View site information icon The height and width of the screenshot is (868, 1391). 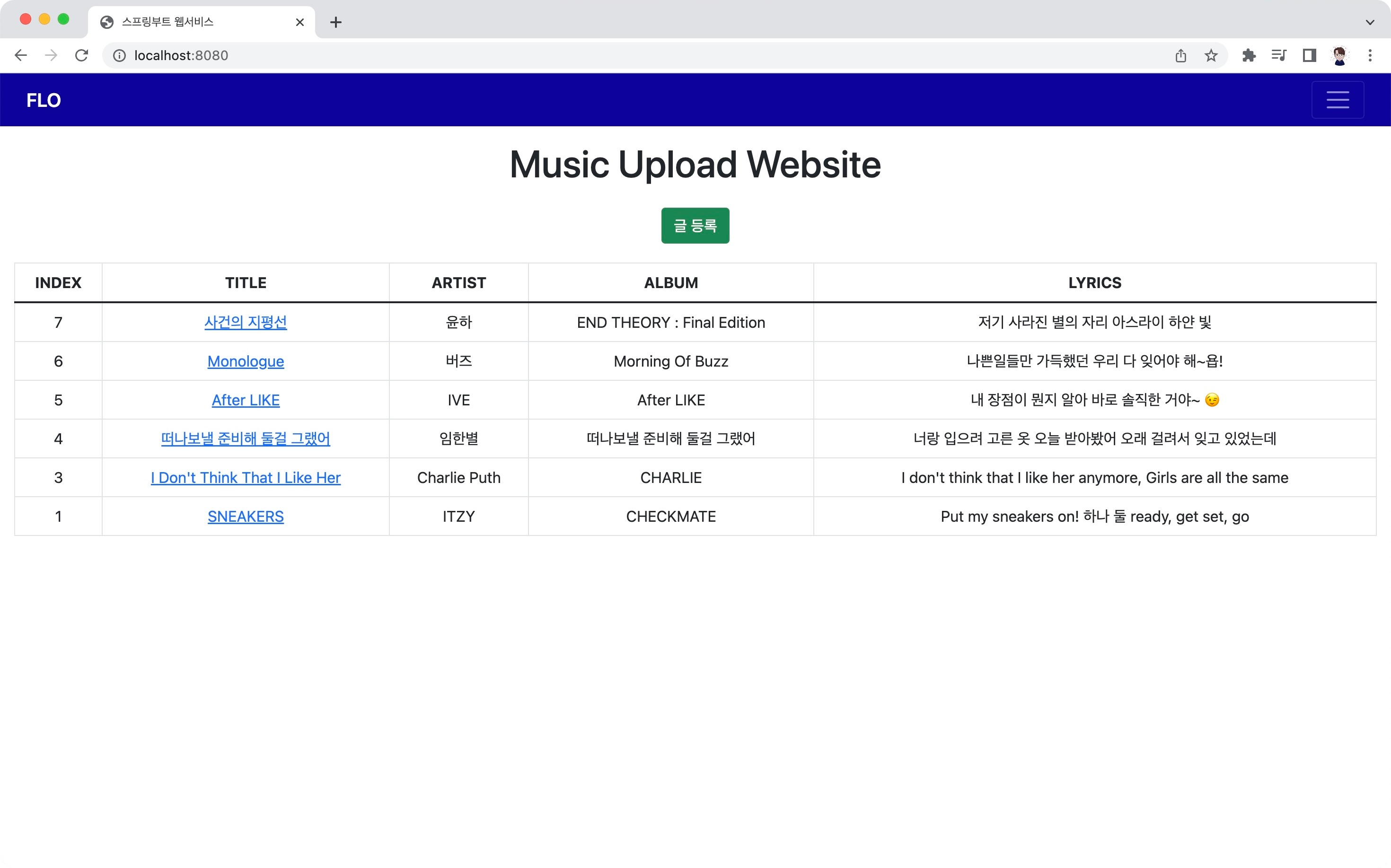coord(119,55)
